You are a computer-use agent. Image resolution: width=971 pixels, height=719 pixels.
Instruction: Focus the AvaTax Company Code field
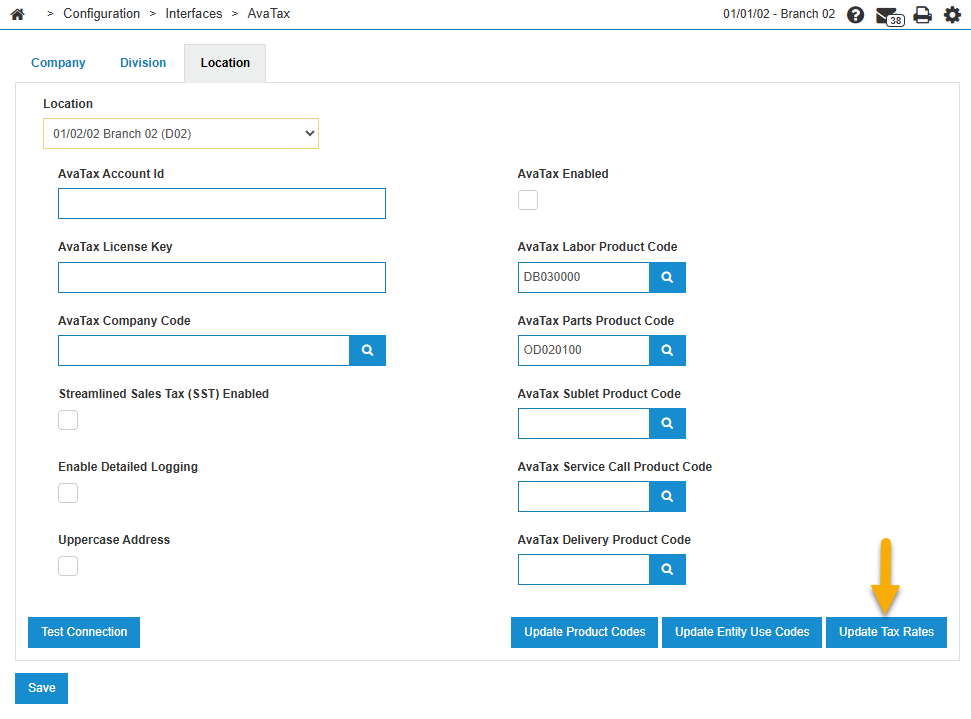pyautogui.click(x=204, y=351)
